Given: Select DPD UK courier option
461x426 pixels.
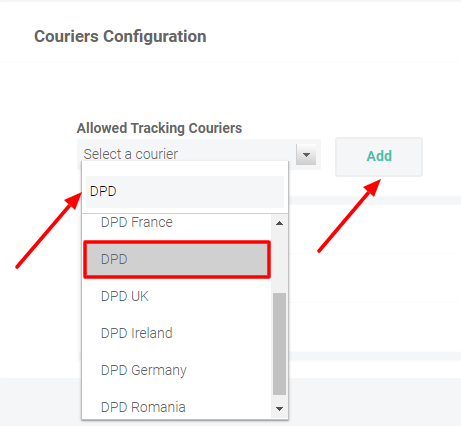Looking at the screenshot, I should [177, 296].
